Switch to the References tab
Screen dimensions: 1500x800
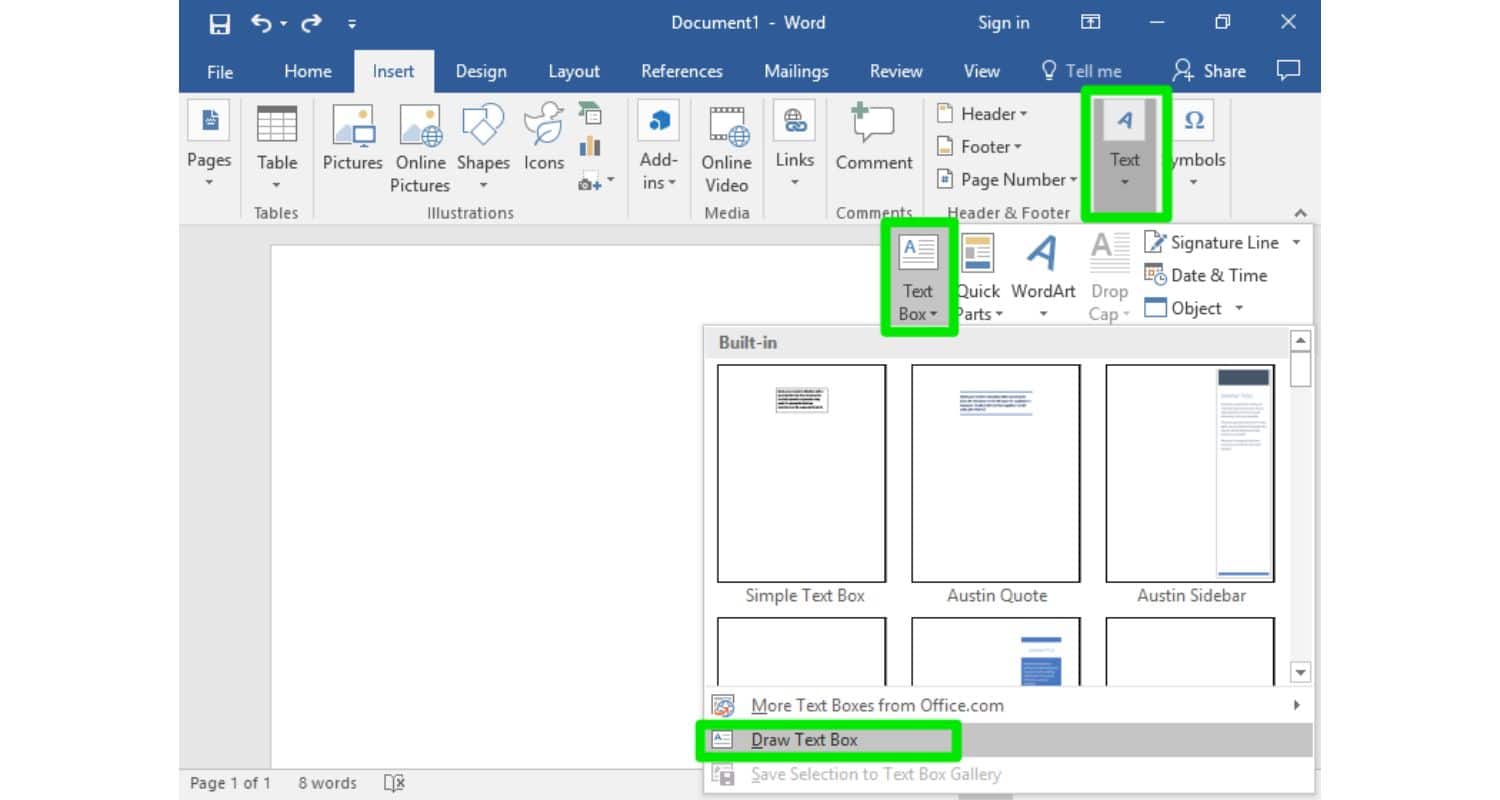[682, 71]
